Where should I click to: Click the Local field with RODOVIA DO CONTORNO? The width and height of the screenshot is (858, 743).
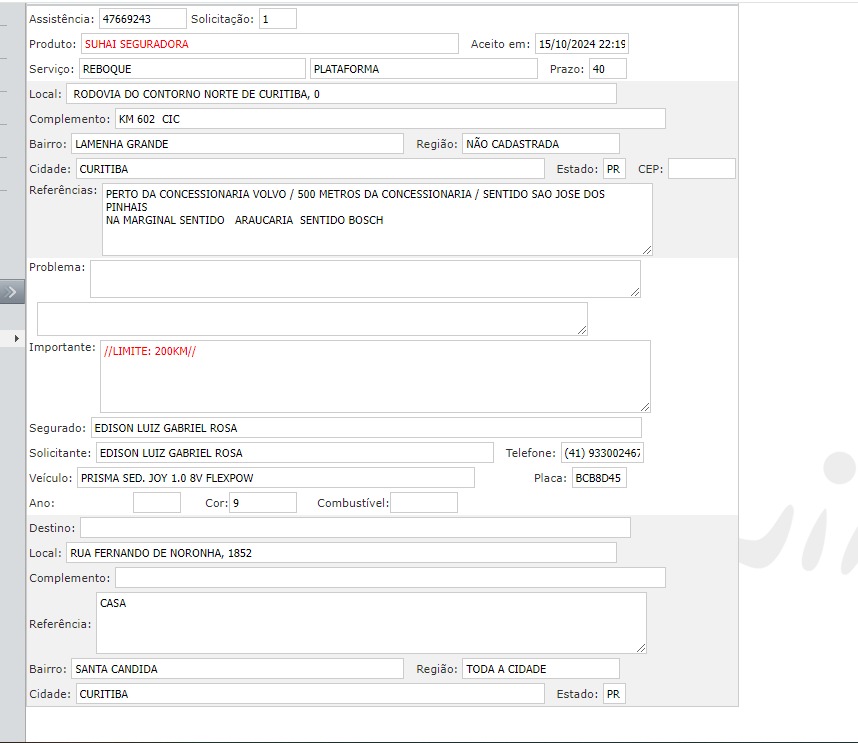point(341,94)
